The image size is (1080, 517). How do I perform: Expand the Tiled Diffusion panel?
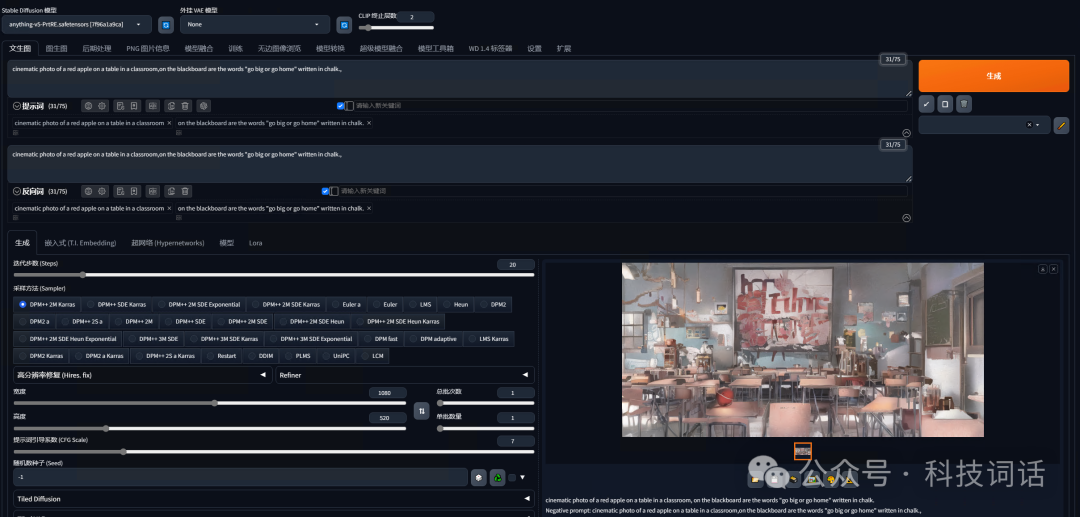click(272, 498)
